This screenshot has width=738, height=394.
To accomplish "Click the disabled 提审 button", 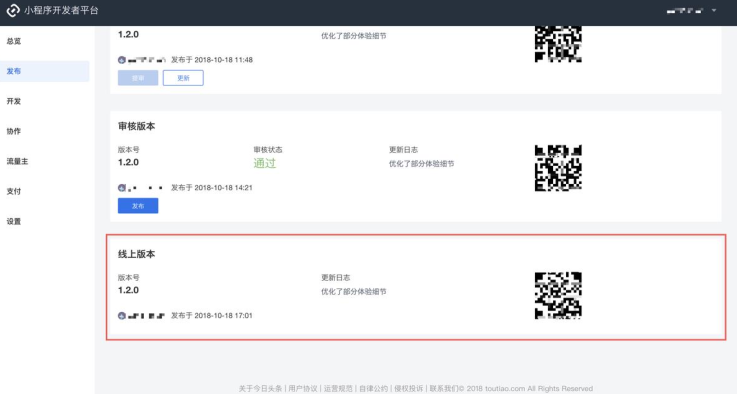I will point(138,78).
